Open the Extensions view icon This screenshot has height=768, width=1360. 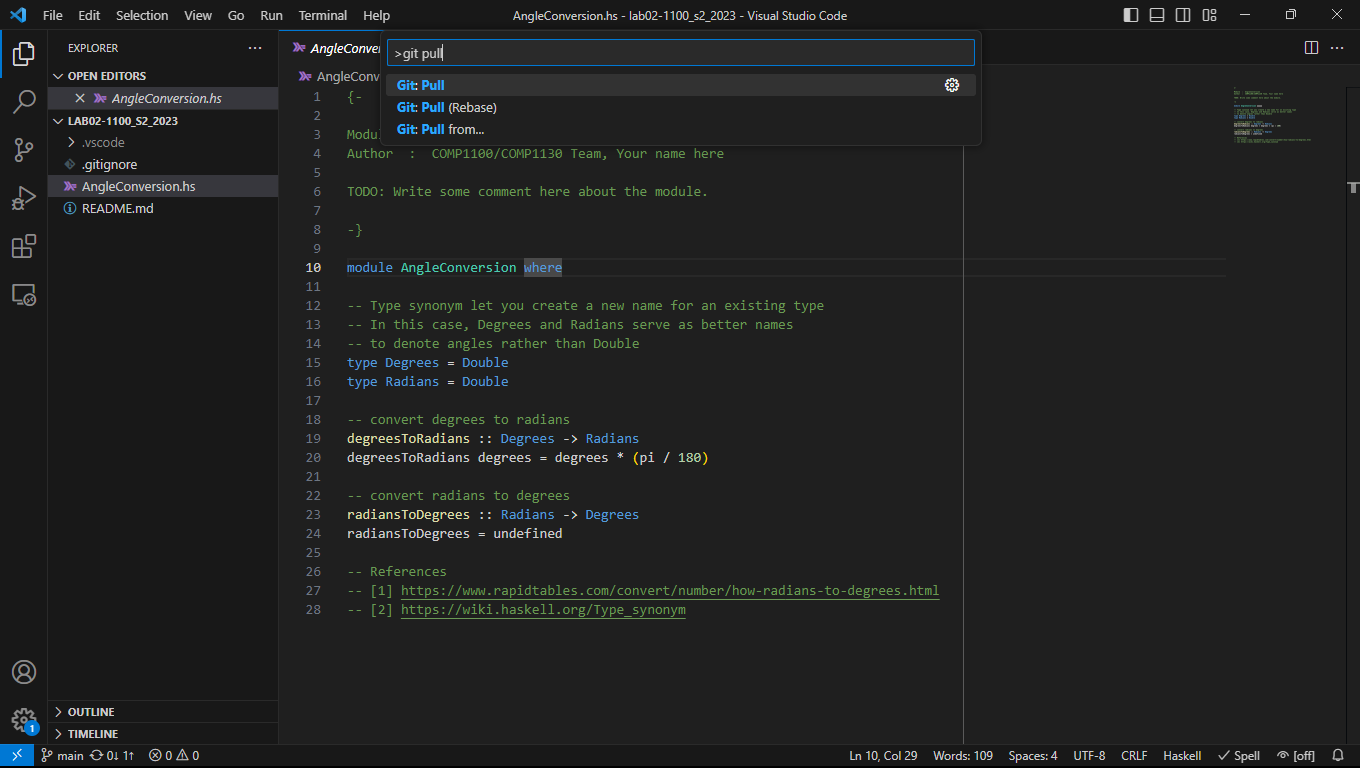tap(24, 246)
